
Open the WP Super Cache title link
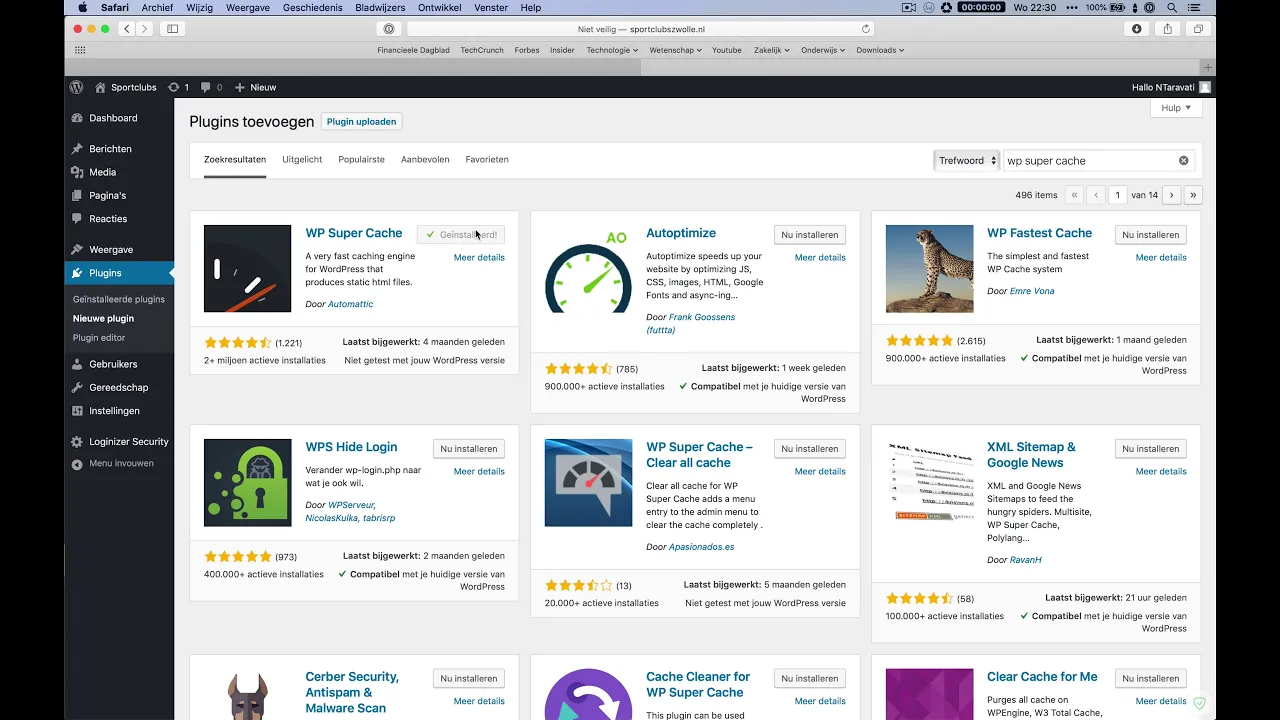click(x=354, y=233)
